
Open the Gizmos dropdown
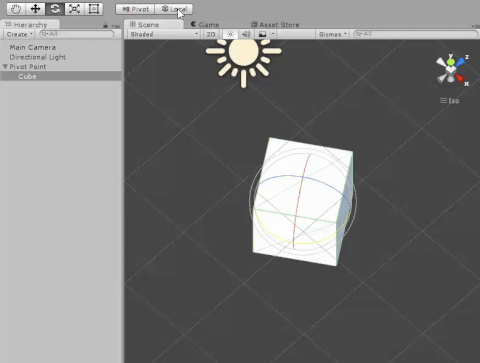[332, 34]
